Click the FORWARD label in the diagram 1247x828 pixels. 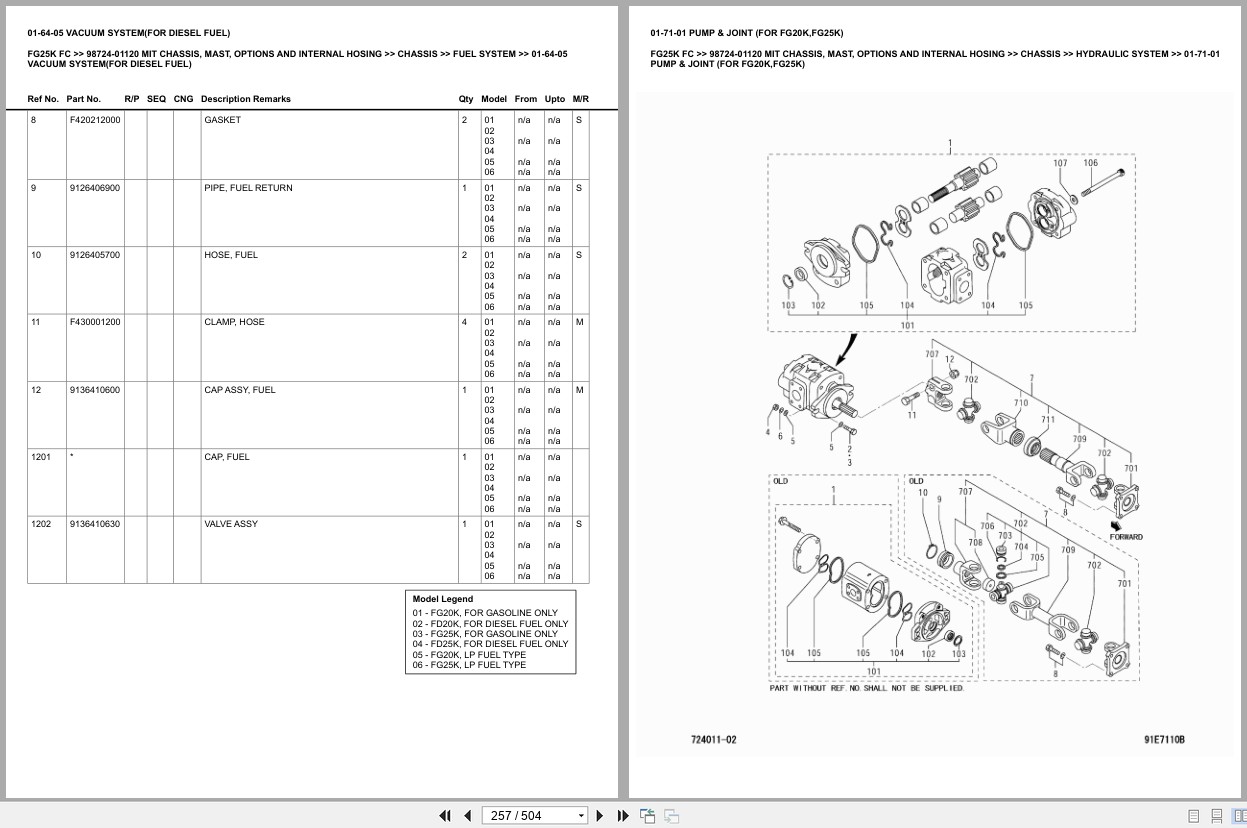click(x=1126, y=537)
